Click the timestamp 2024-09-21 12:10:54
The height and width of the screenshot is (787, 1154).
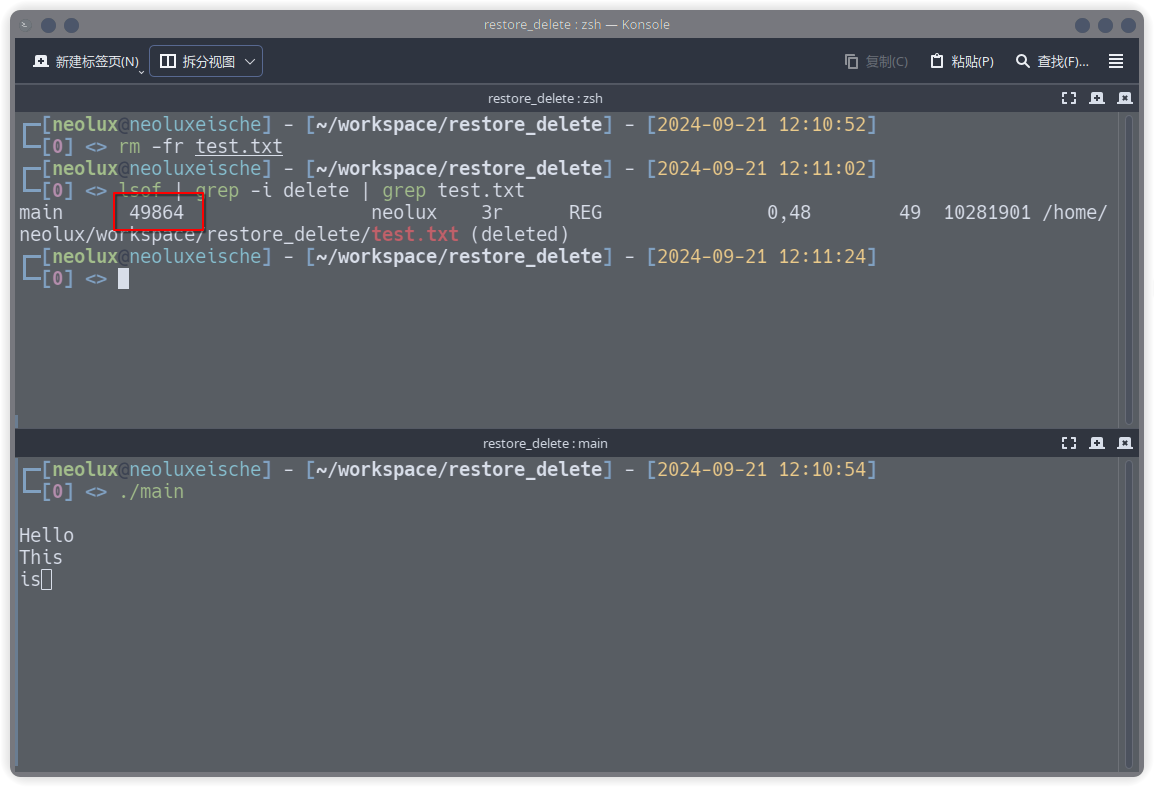(762, 470)
